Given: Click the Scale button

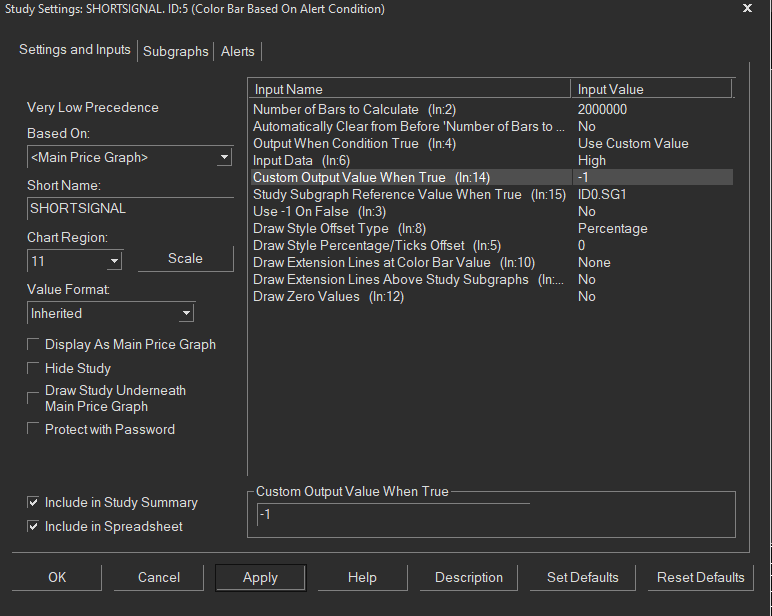Looking at the screenshot, I should pyautogui.click(x=185, y=259).
